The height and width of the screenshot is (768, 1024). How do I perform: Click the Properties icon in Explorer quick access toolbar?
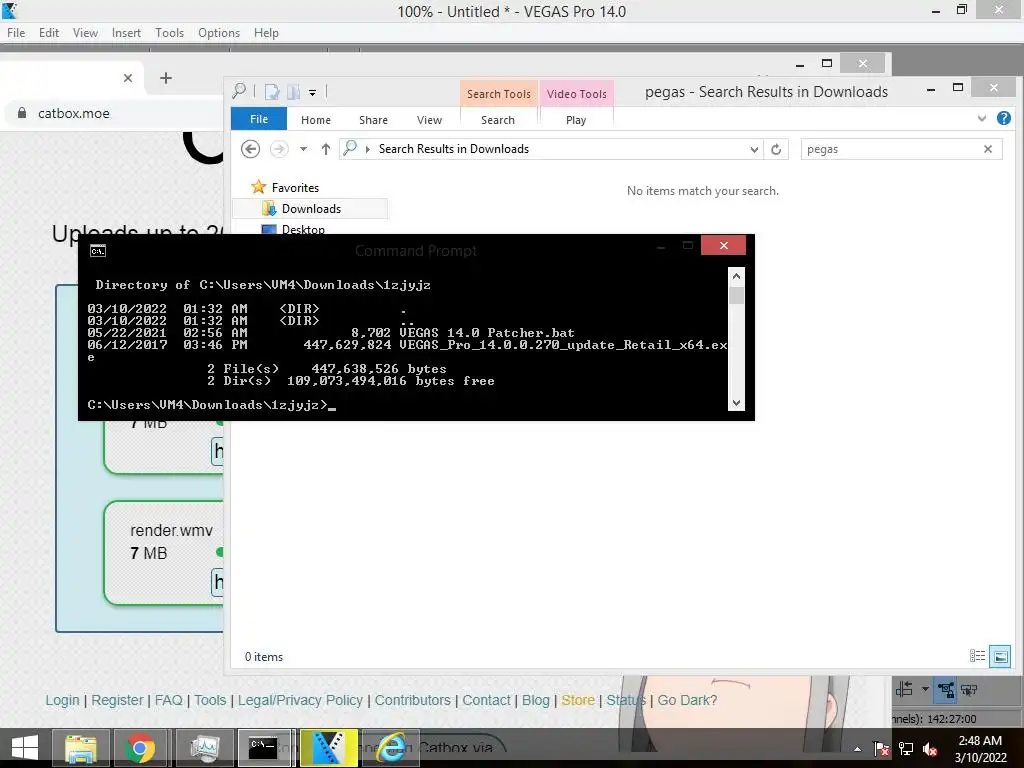pos(272,92)
